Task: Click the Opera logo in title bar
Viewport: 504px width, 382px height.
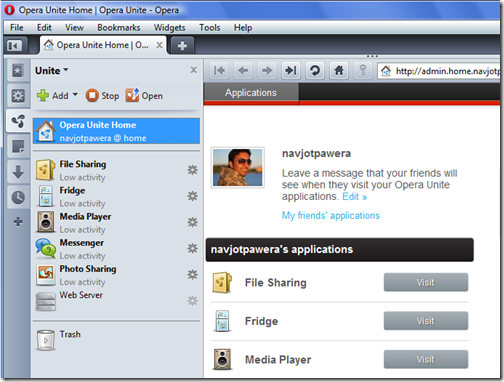Action: pyautogui.click(x=9, y=10)
